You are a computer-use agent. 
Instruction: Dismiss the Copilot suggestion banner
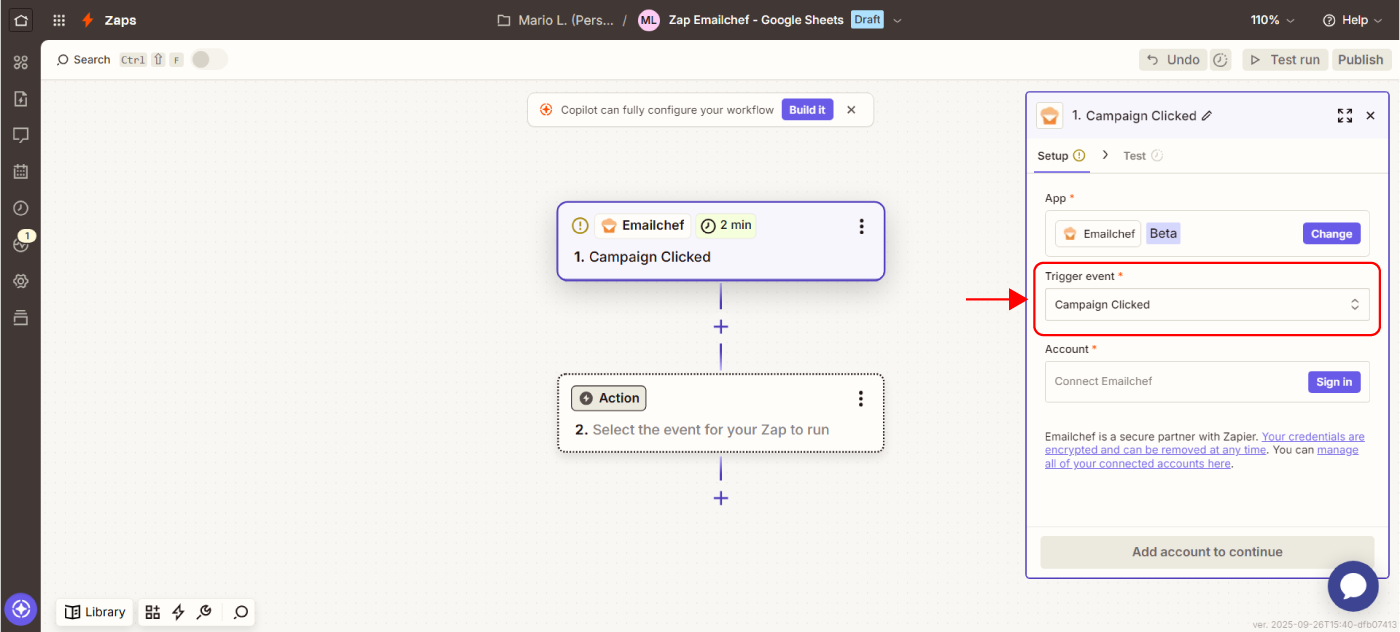click(x=851, y=110)
